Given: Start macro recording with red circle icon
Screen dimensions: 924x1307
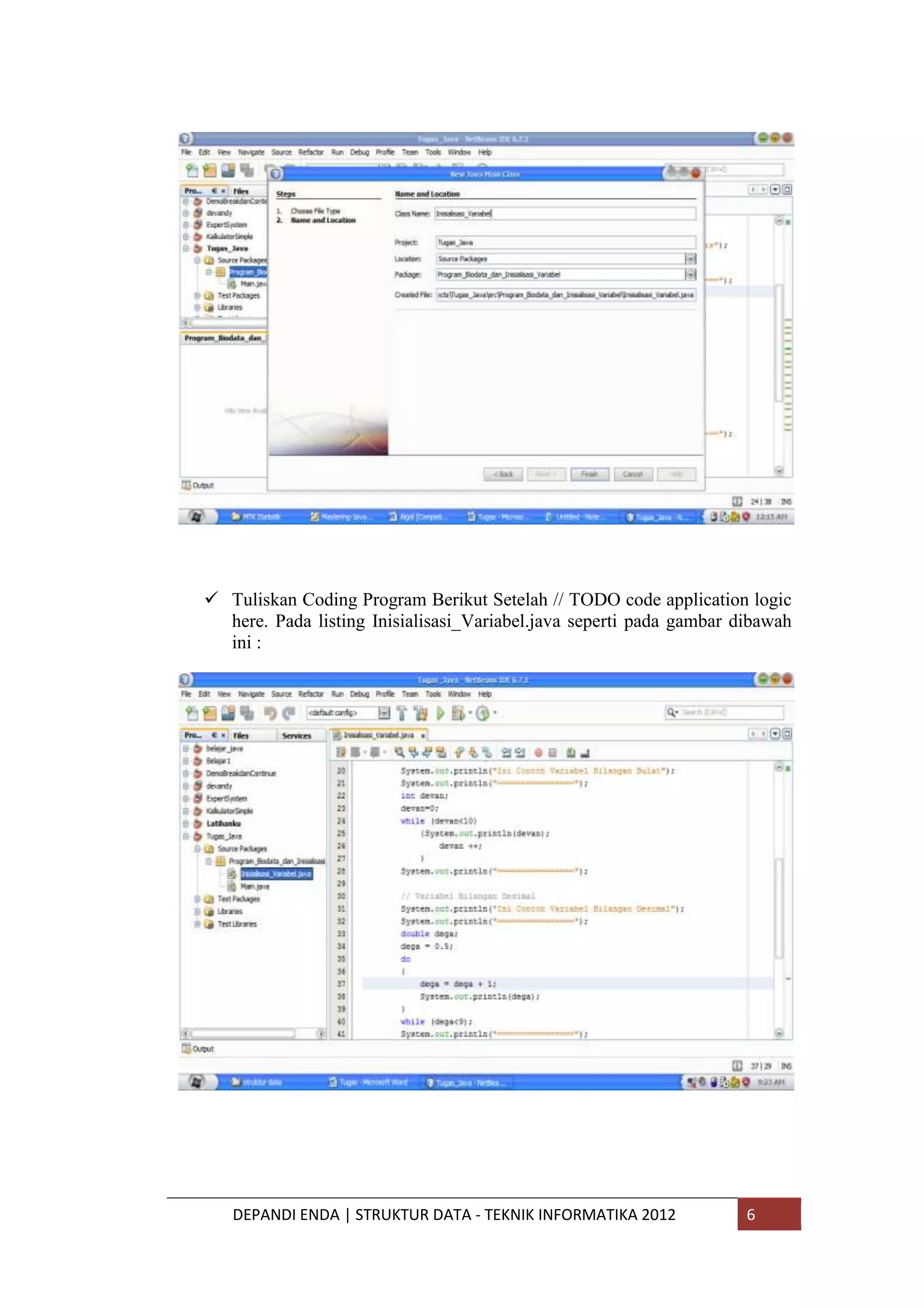Looking at the screenshot, I should pos(538,753).
